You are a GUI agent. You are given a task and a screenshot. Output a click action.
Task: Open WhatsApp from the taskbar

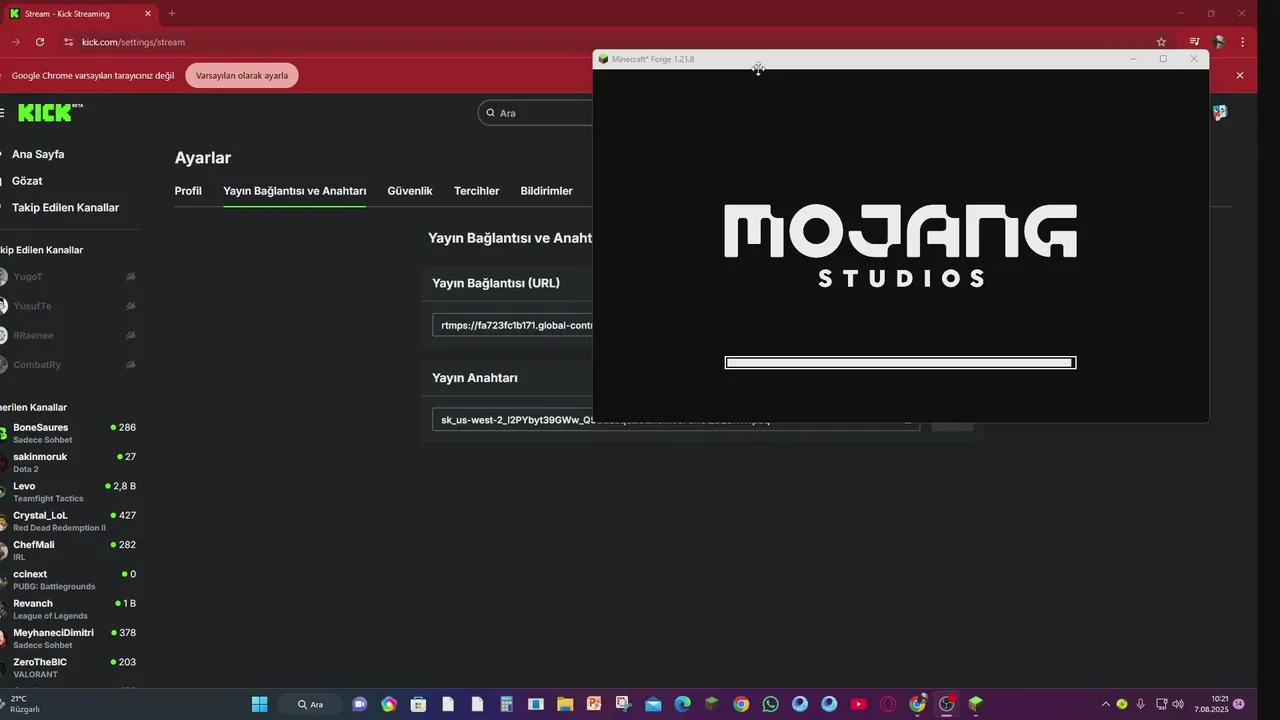point(770,704)
